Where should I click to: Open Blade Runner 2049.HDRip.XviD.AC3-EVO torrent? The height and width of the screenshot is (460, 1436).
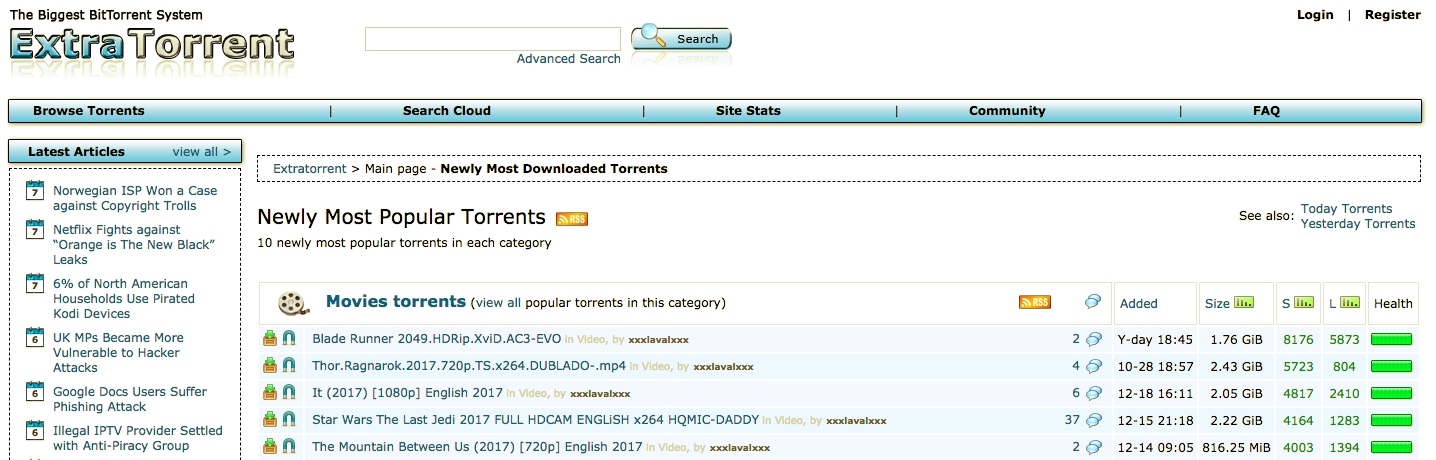pos(437,339)
